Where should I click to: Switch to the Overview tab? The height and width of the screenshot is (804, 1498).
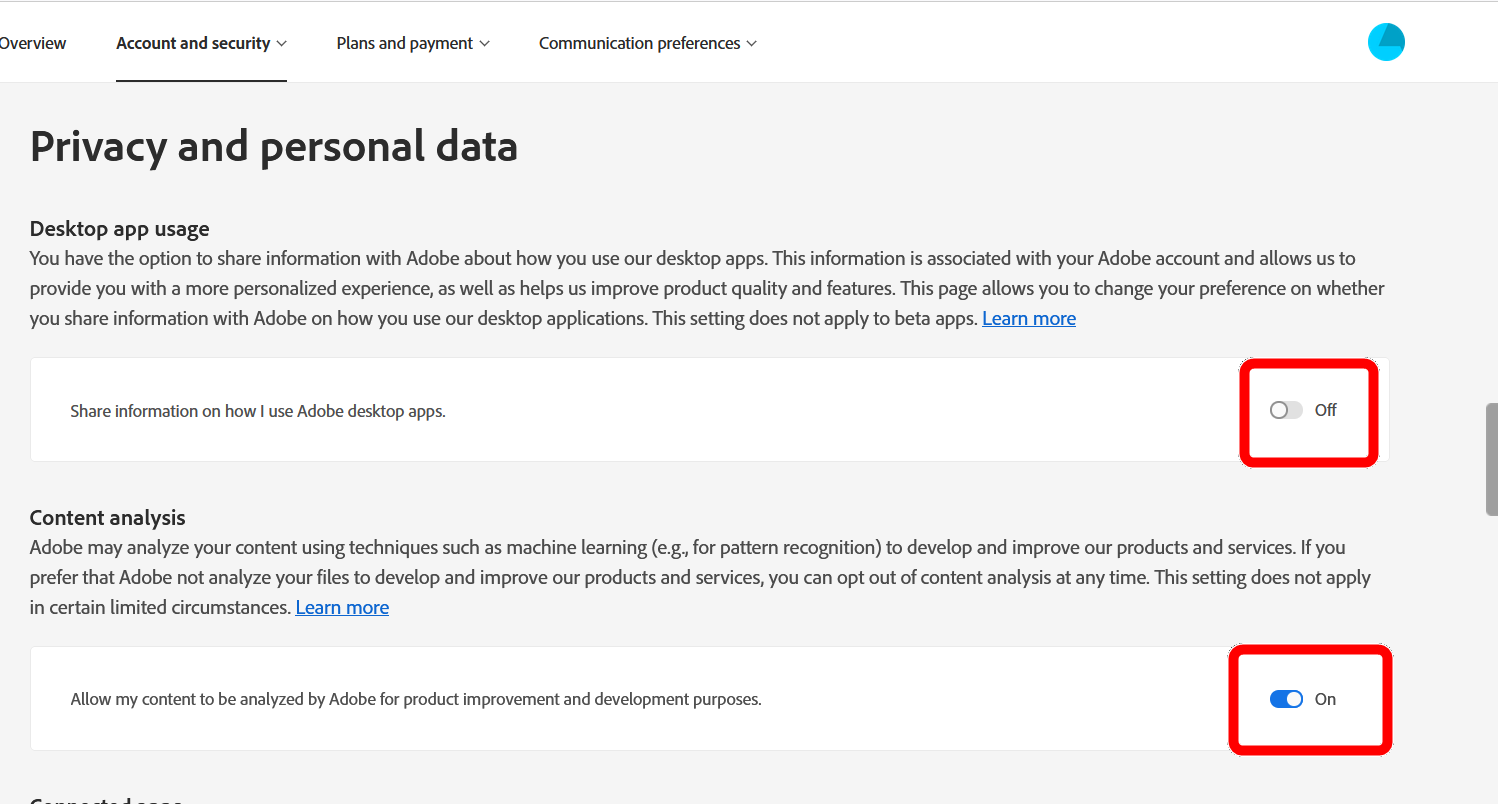coord(32,42)
